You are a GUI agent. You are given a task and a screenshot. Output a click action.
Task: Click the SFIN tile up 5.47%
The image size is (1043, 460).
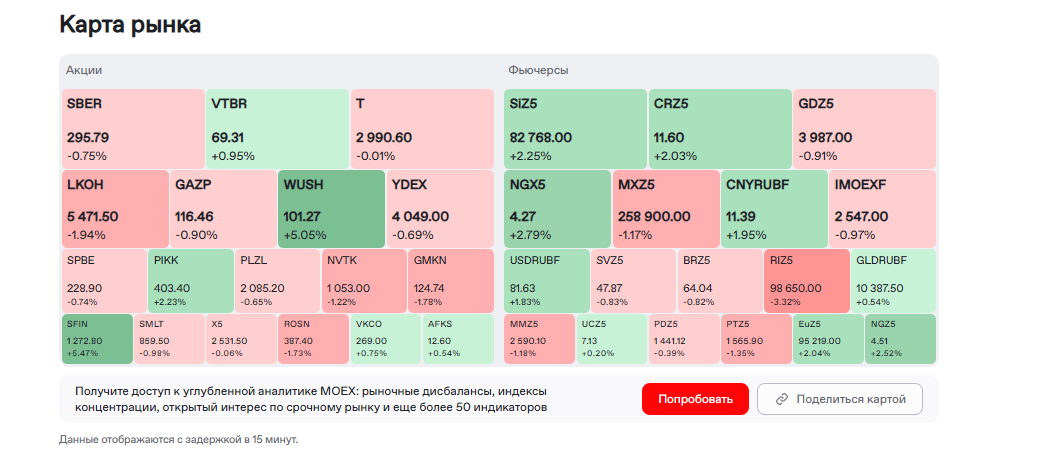tap(97, 338)
